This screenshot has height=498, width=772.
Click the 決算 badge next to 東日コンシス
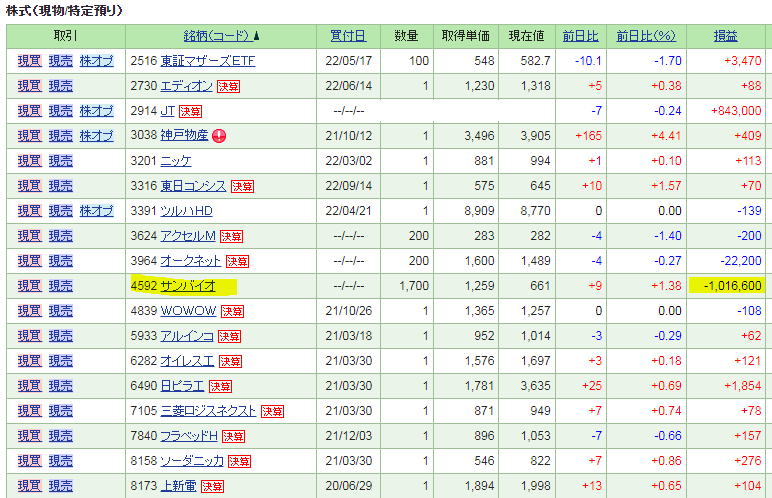click(242, 187)
